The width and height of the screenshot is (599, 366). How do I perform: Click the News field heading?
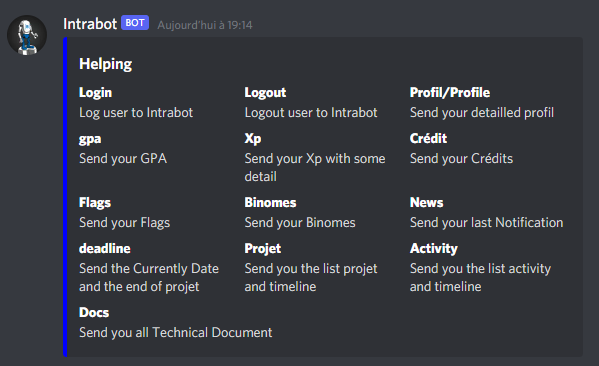(x=426, y=202)
